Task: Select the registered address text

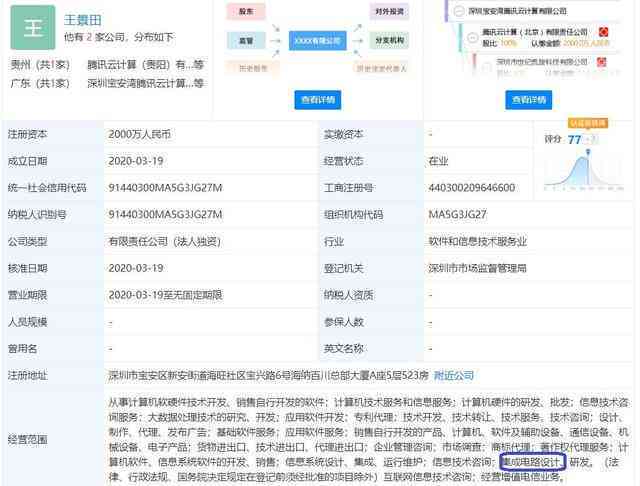Action: click(x=268, y=375)
